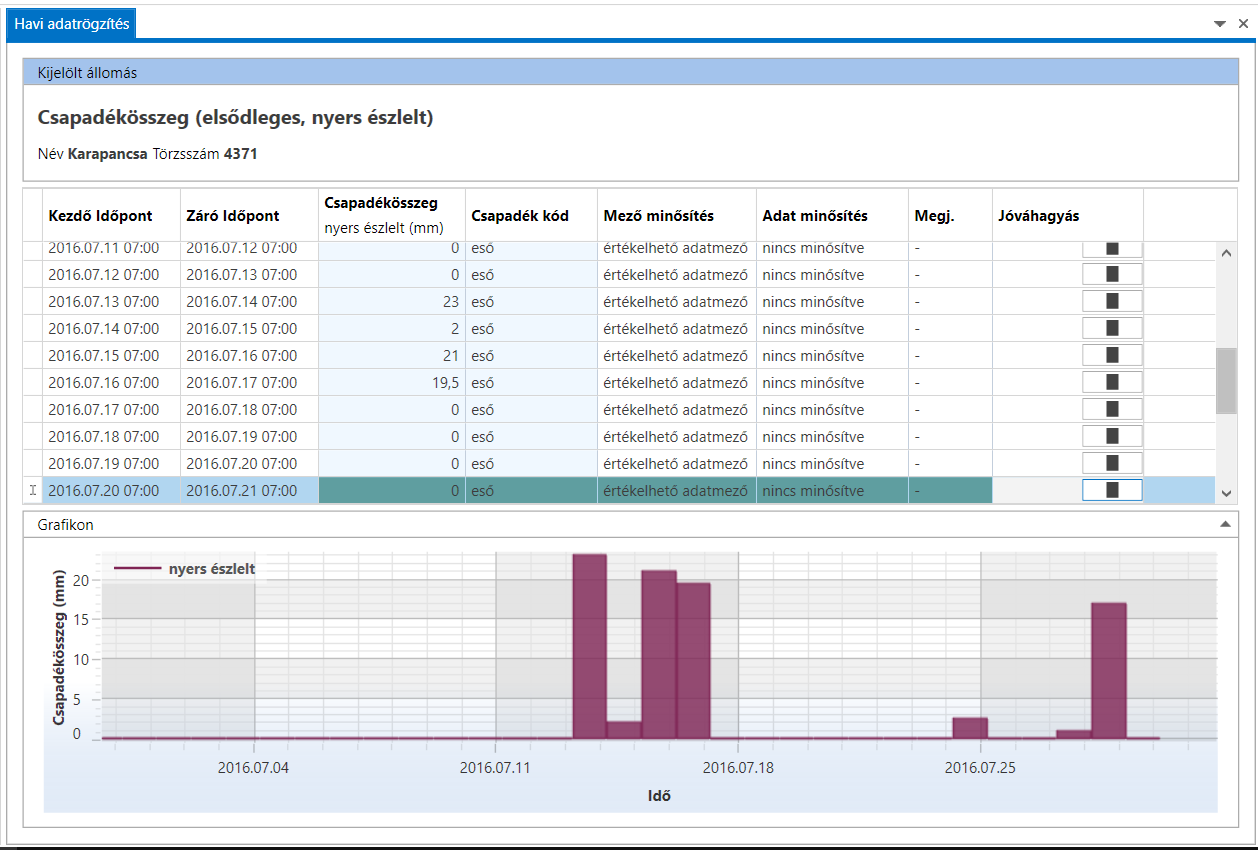Toggle approval for the 2016.07.19 row
Image resolution: width=1258 pixels, height=850 pixels.
pyautogui.click(x=1112, y=463)
